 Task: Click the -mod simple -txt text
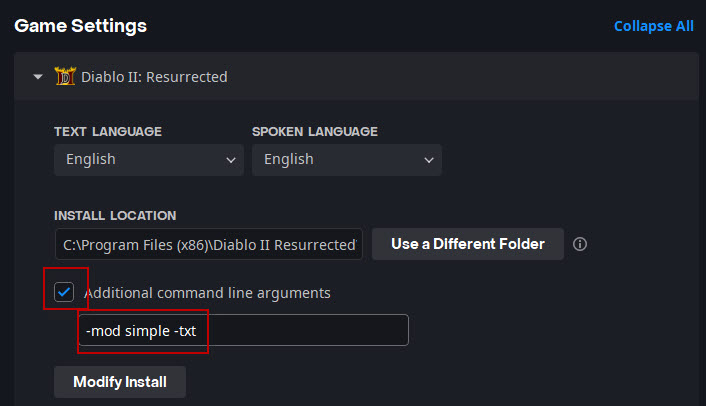[141, 331]
